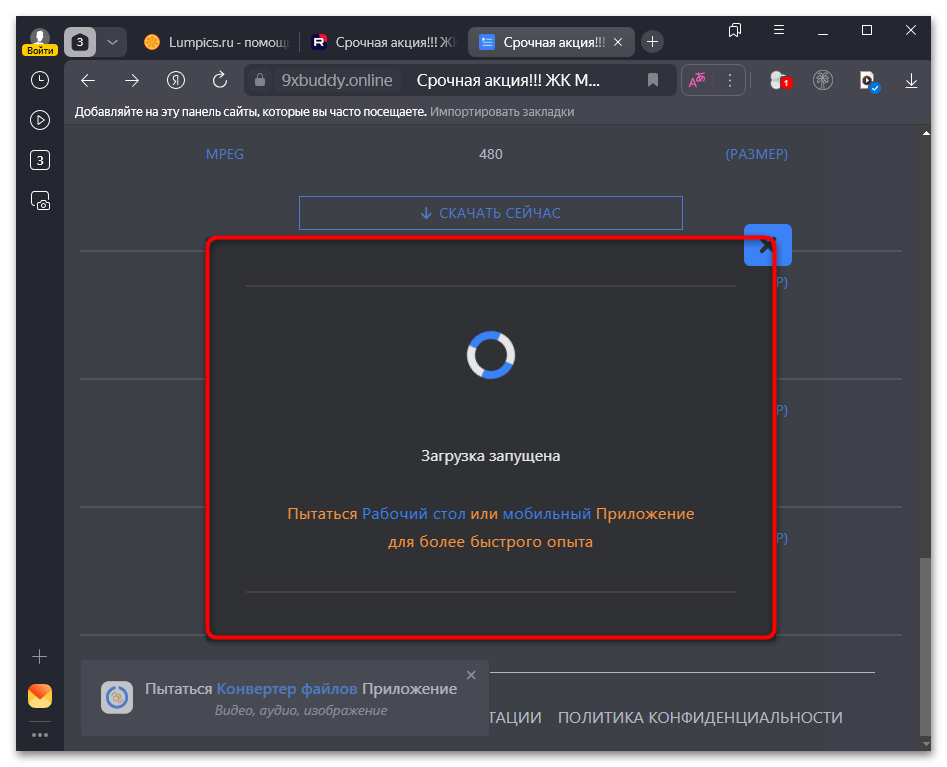
Task: Open Yandex home via the Я icon
Action: (176, 80)
